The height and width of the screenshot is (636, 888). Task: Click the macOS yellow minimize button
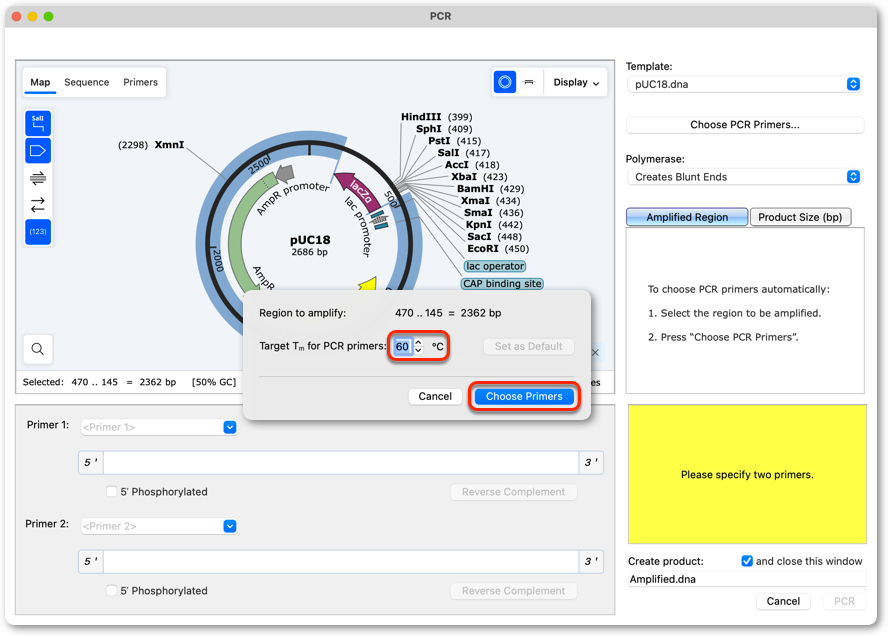33,16
